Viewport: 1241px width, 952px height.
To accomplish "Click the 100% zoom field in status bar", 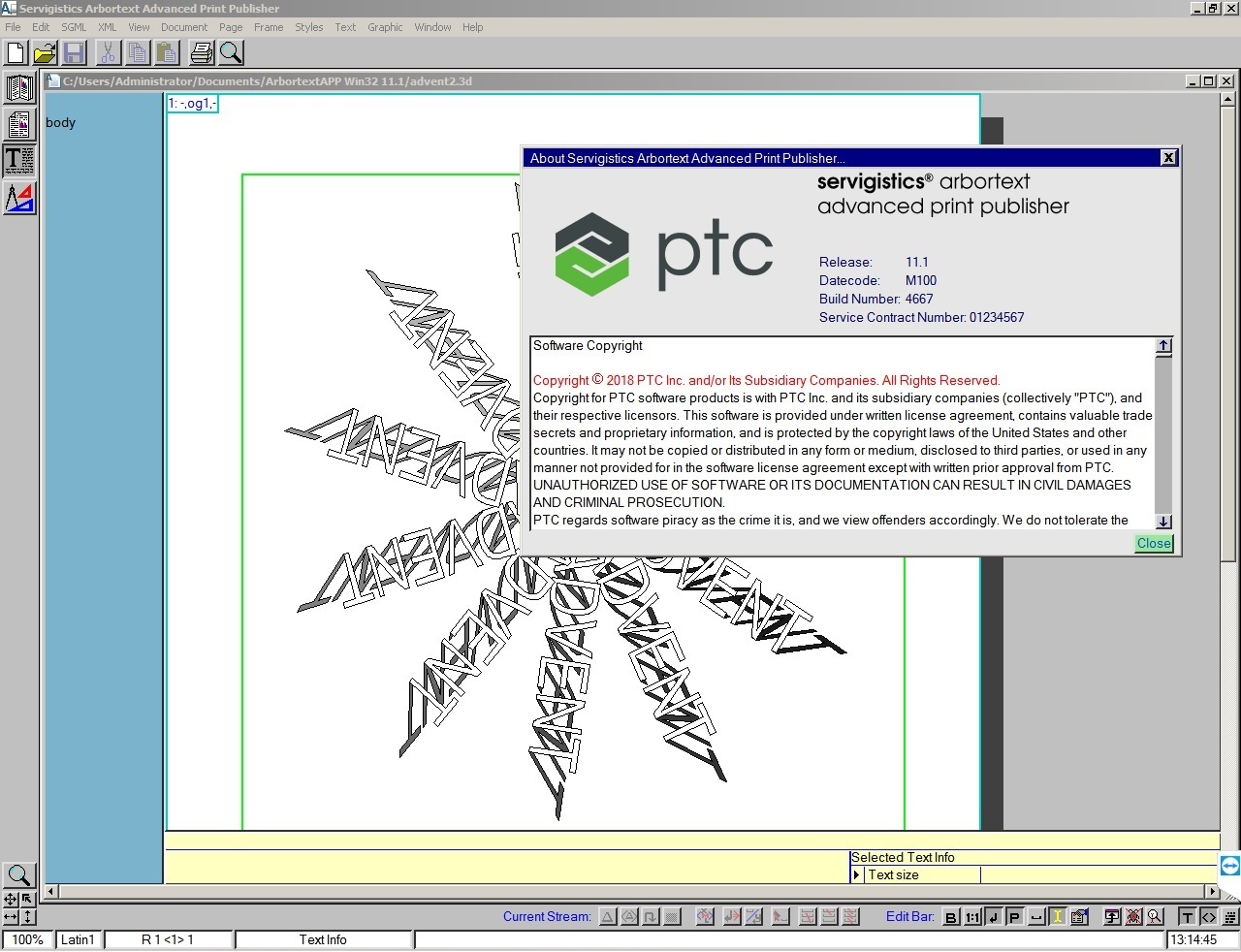I will [27, 939].
